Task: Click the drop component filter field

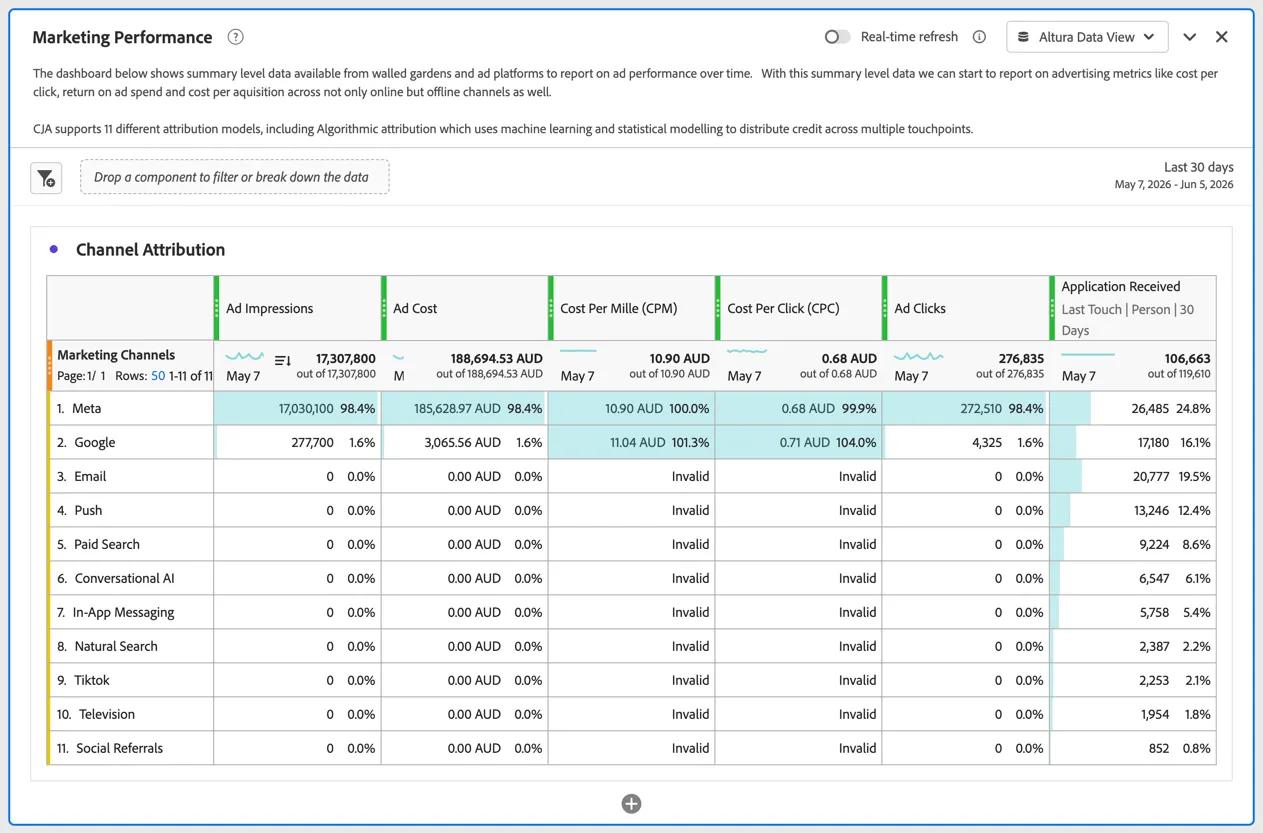Action: pyautogui.click(x=235, y=177)
